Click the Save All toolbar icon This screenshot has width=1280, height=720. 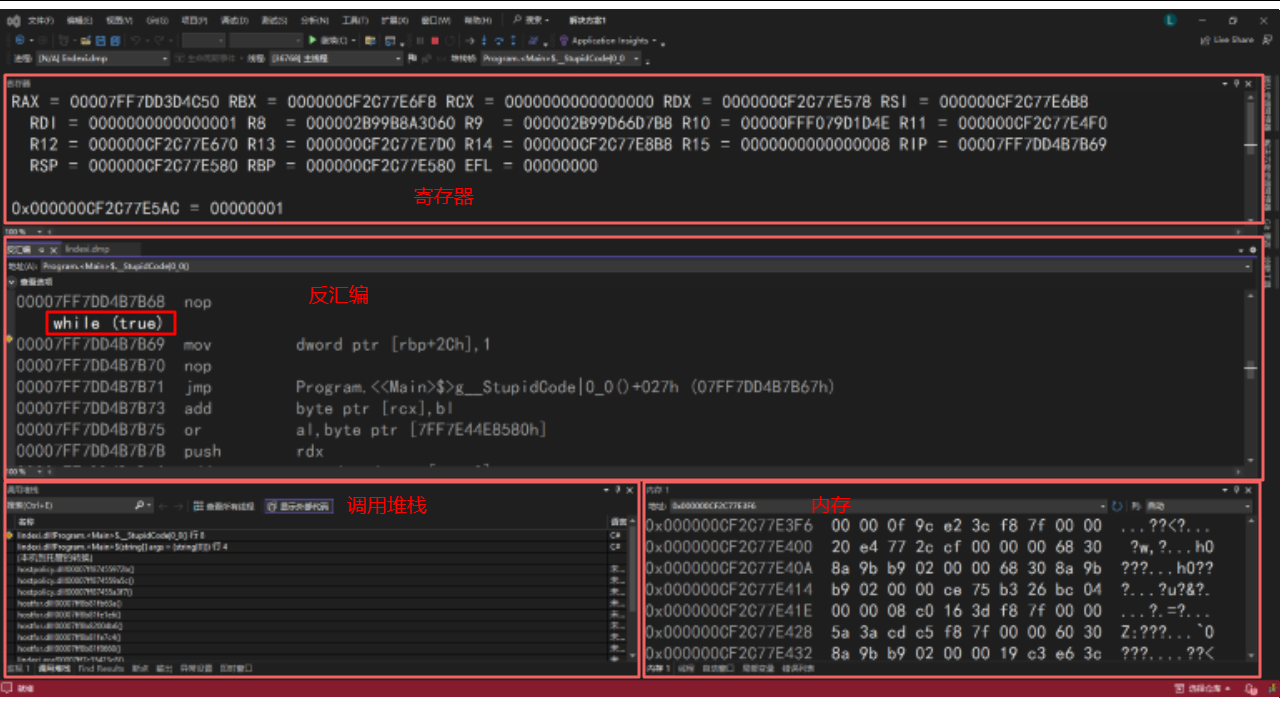pos(115,41)
